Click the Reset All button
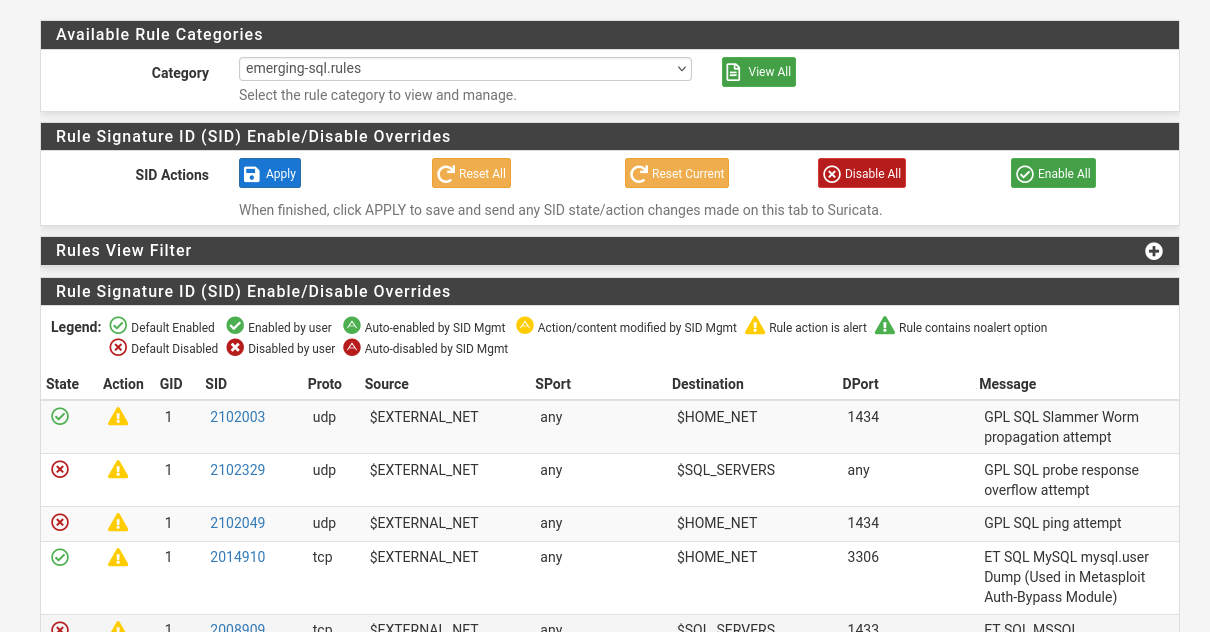This screenshot has width=1210, height=632. (471, 174)
